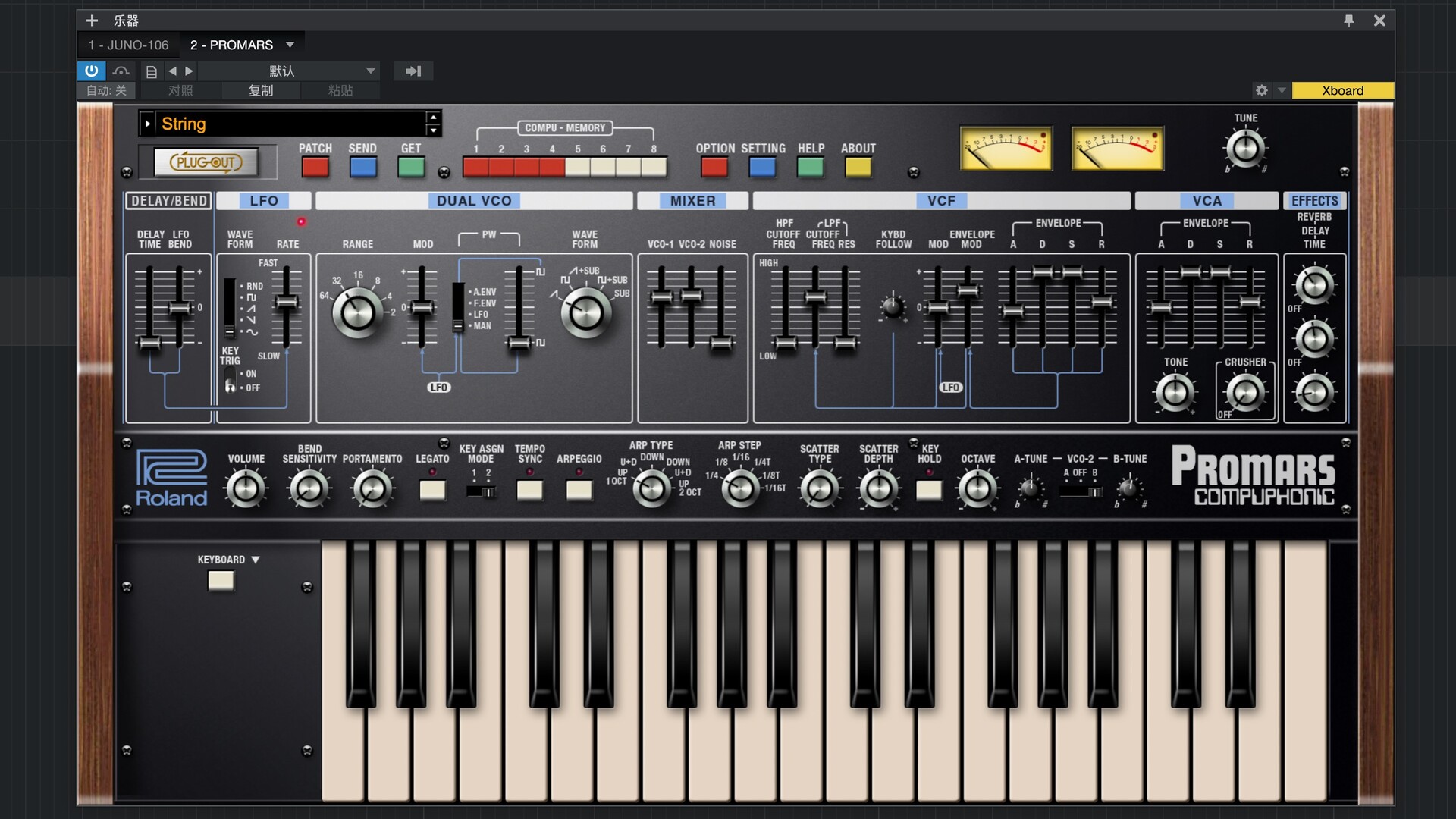Open the String patch list triangle

(148, 124)
